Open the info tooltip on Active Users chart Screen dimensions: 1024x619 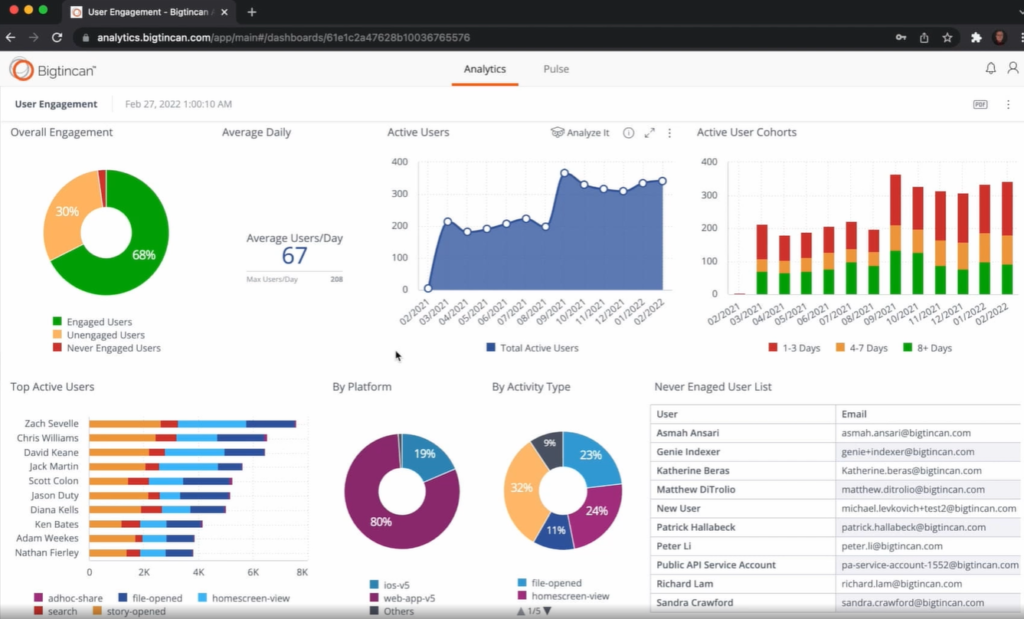pos(628,132)
